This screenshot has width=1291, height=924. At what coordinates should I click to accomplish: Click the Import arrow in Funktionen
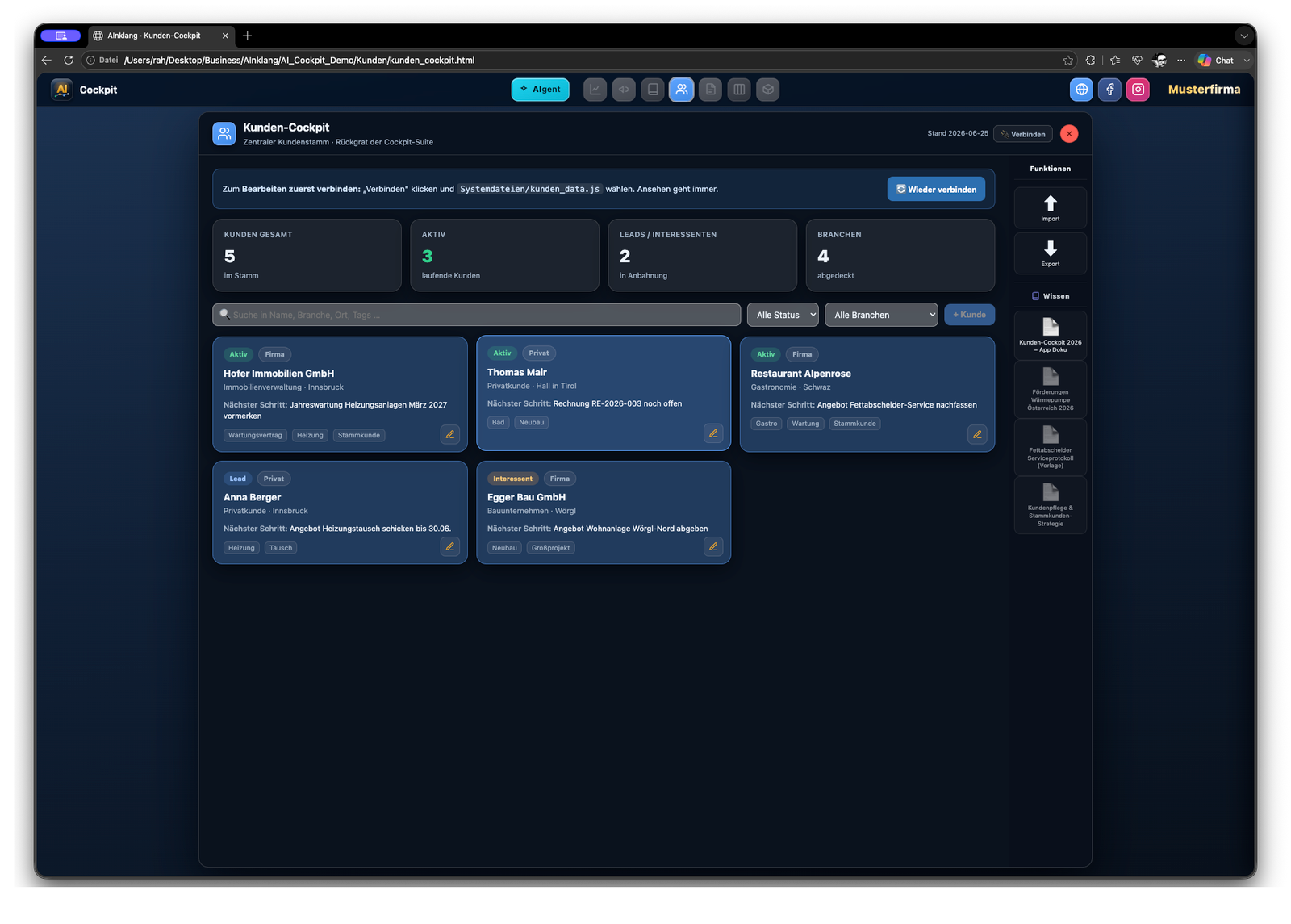click(x=1051, y=208)
